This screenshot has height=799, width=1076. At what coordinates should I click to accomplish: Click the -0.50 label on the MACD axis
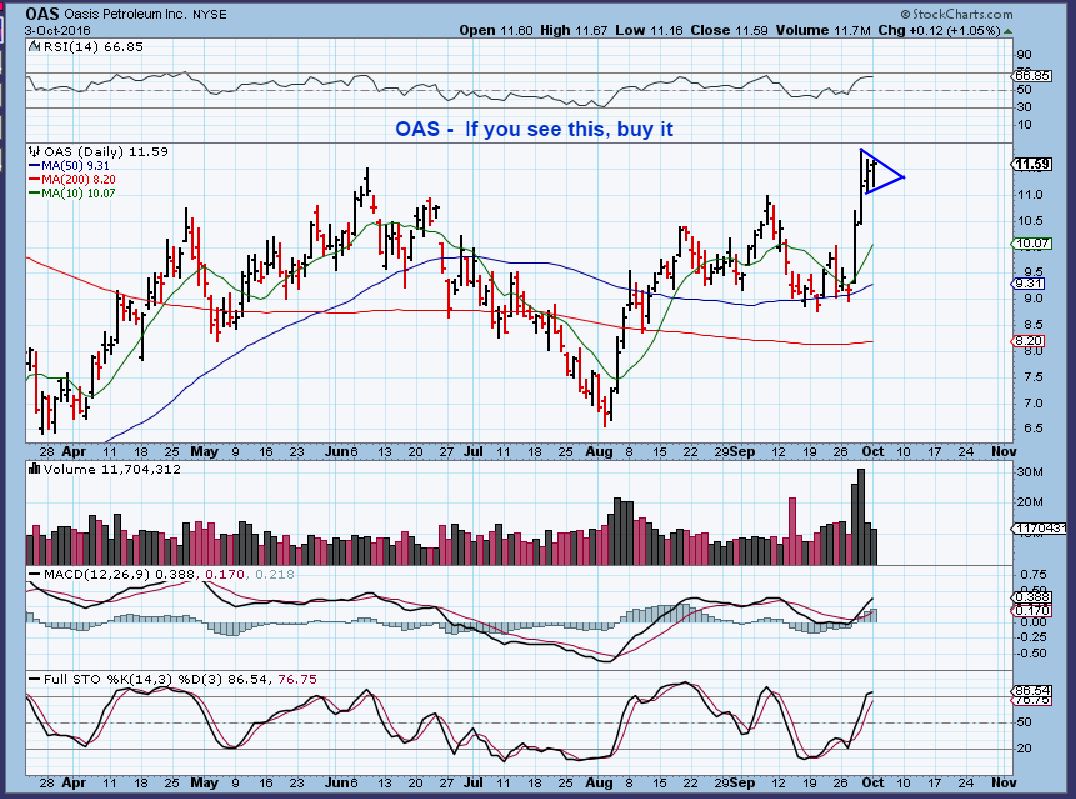[x=1031, y=653]
